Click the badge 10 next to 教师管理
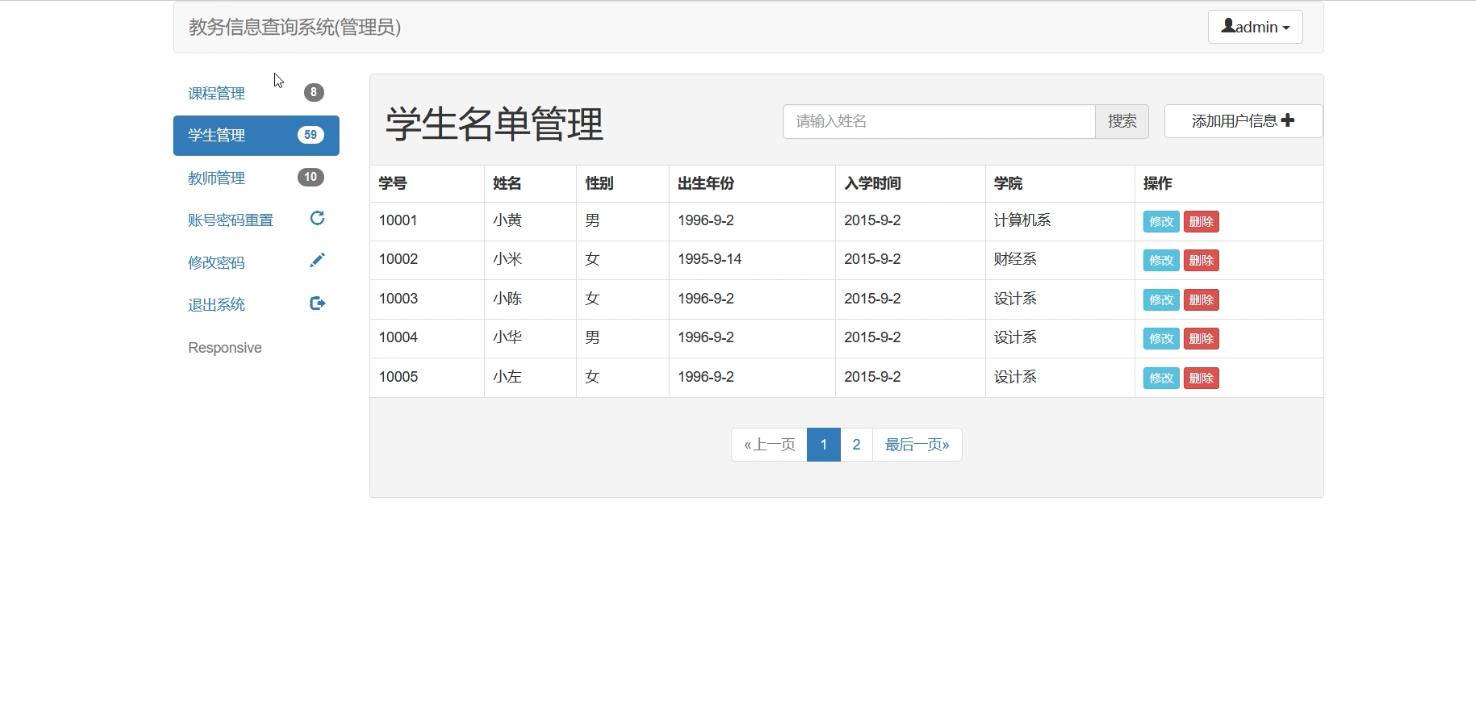 (310, 177)
